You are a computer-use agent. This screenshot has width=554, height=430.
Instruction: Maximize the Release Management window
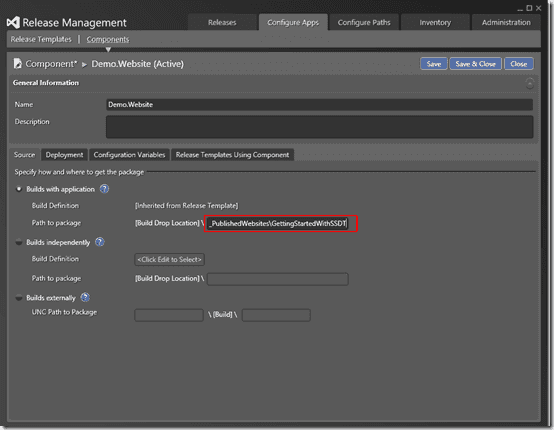529,8
